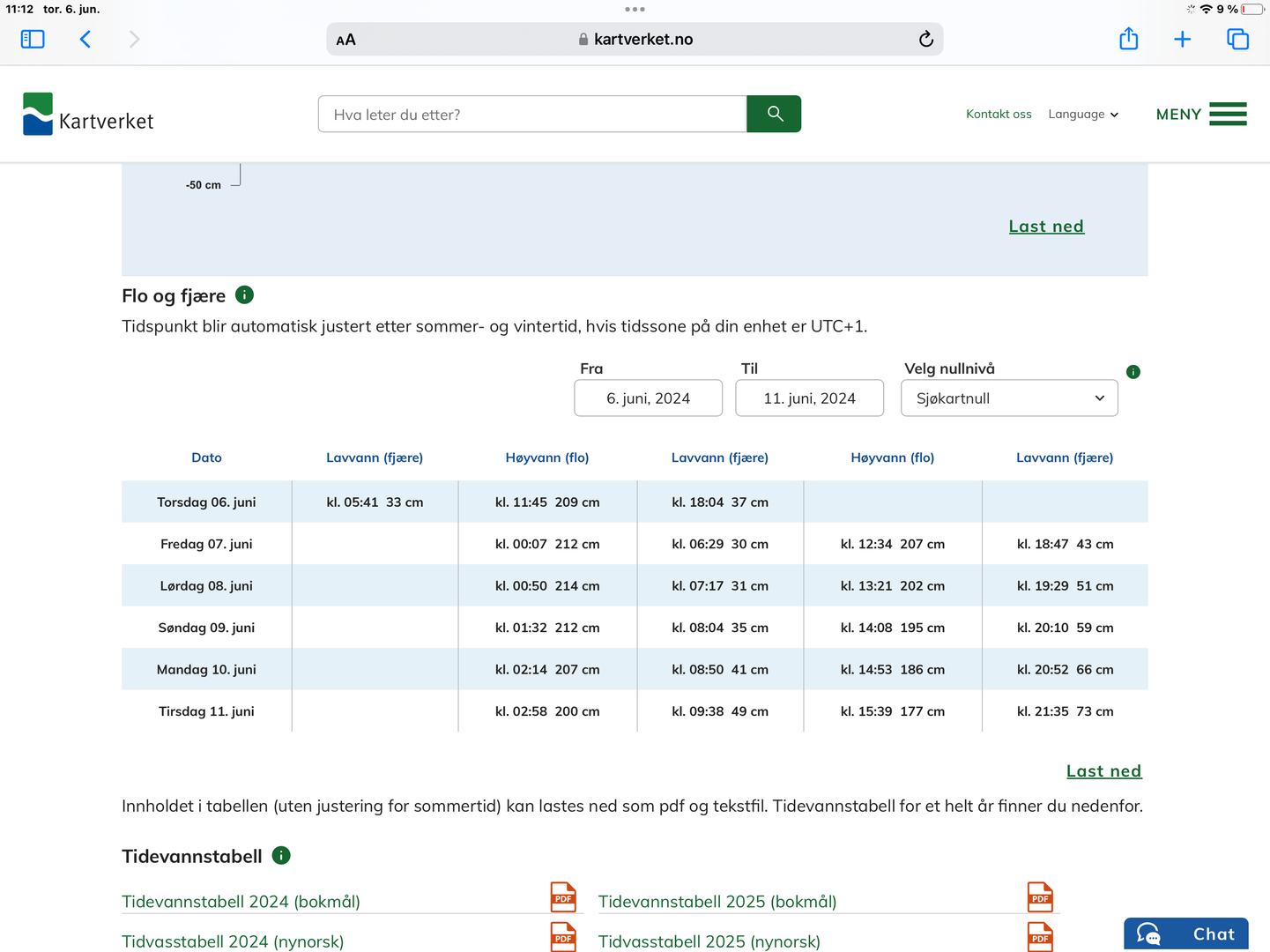Select the -50 cm axis label
The image size is (1270, 952).
click(204, 185)
